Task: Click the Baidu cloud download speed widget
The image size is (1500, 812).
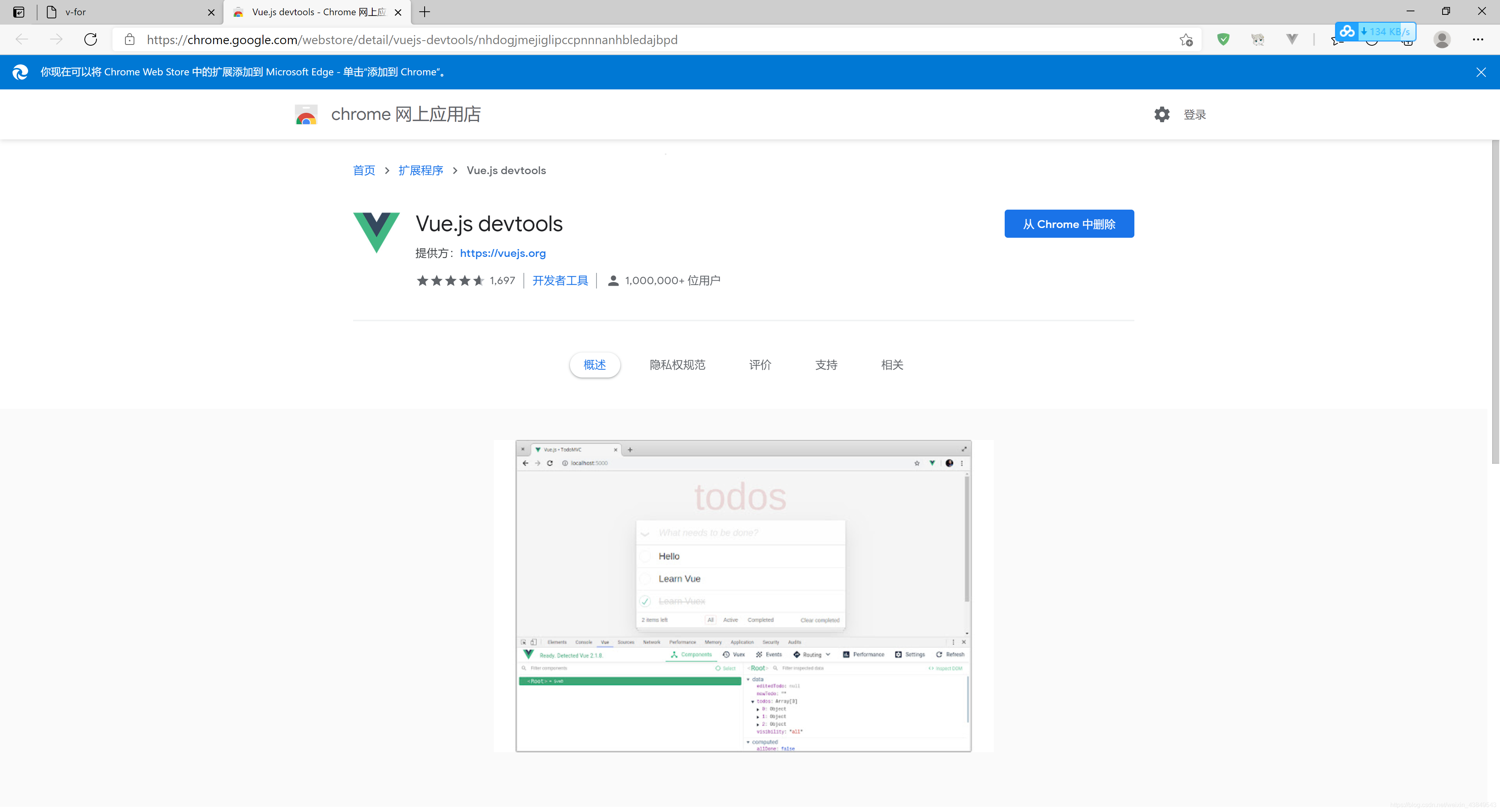Action: coord(1375,32)
